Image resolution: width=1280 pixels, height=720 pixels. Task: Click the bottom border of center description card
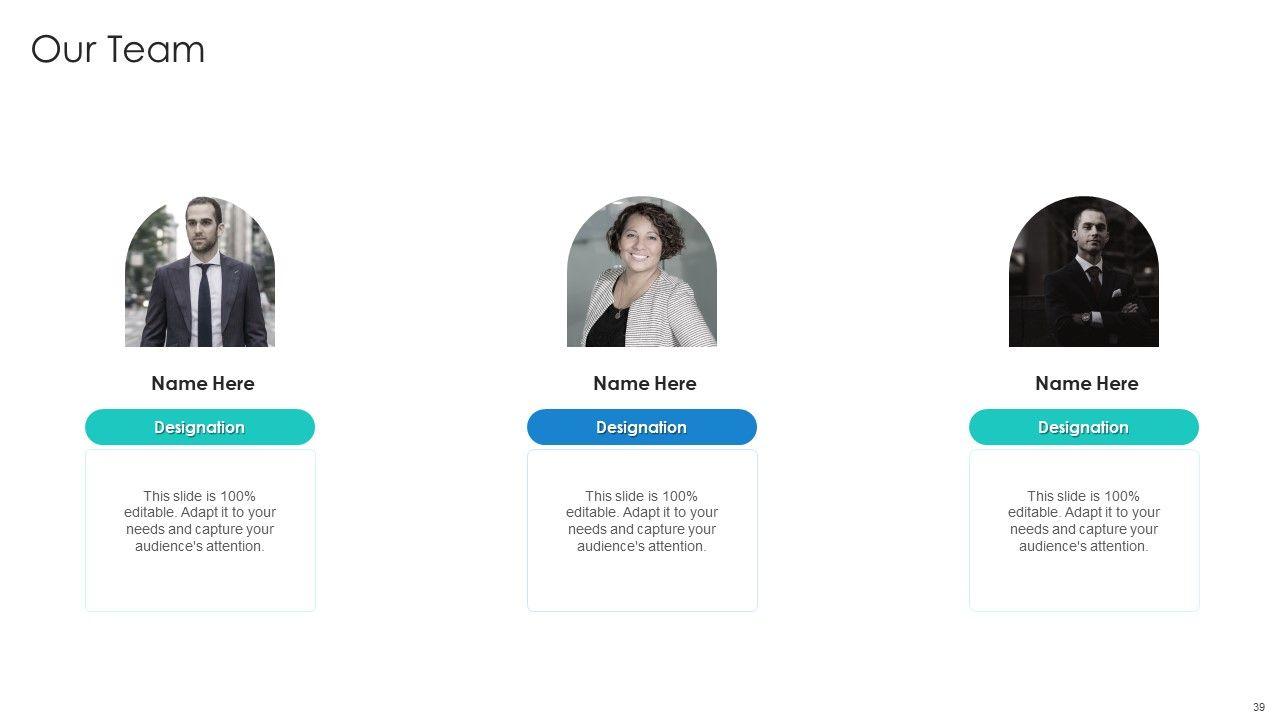click(x=642, y=610)
